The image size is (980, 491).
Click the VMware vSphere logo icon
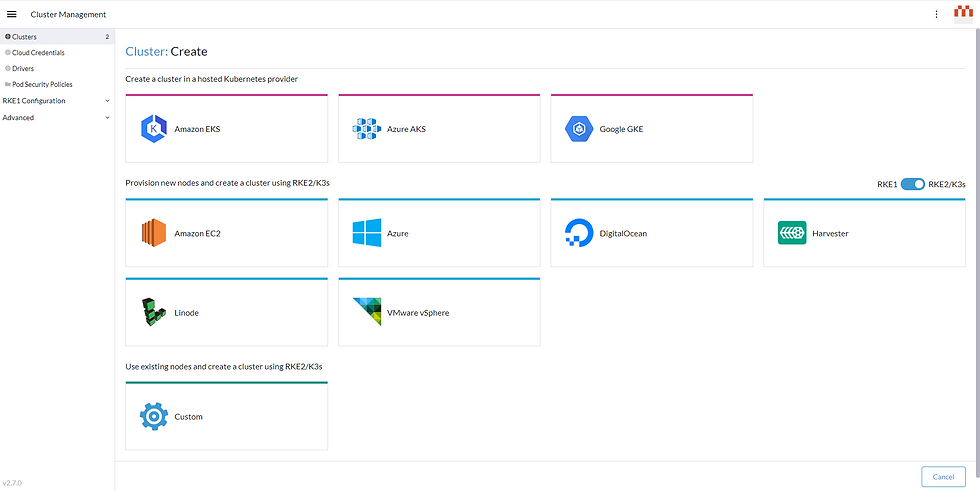tap(366, 312)
